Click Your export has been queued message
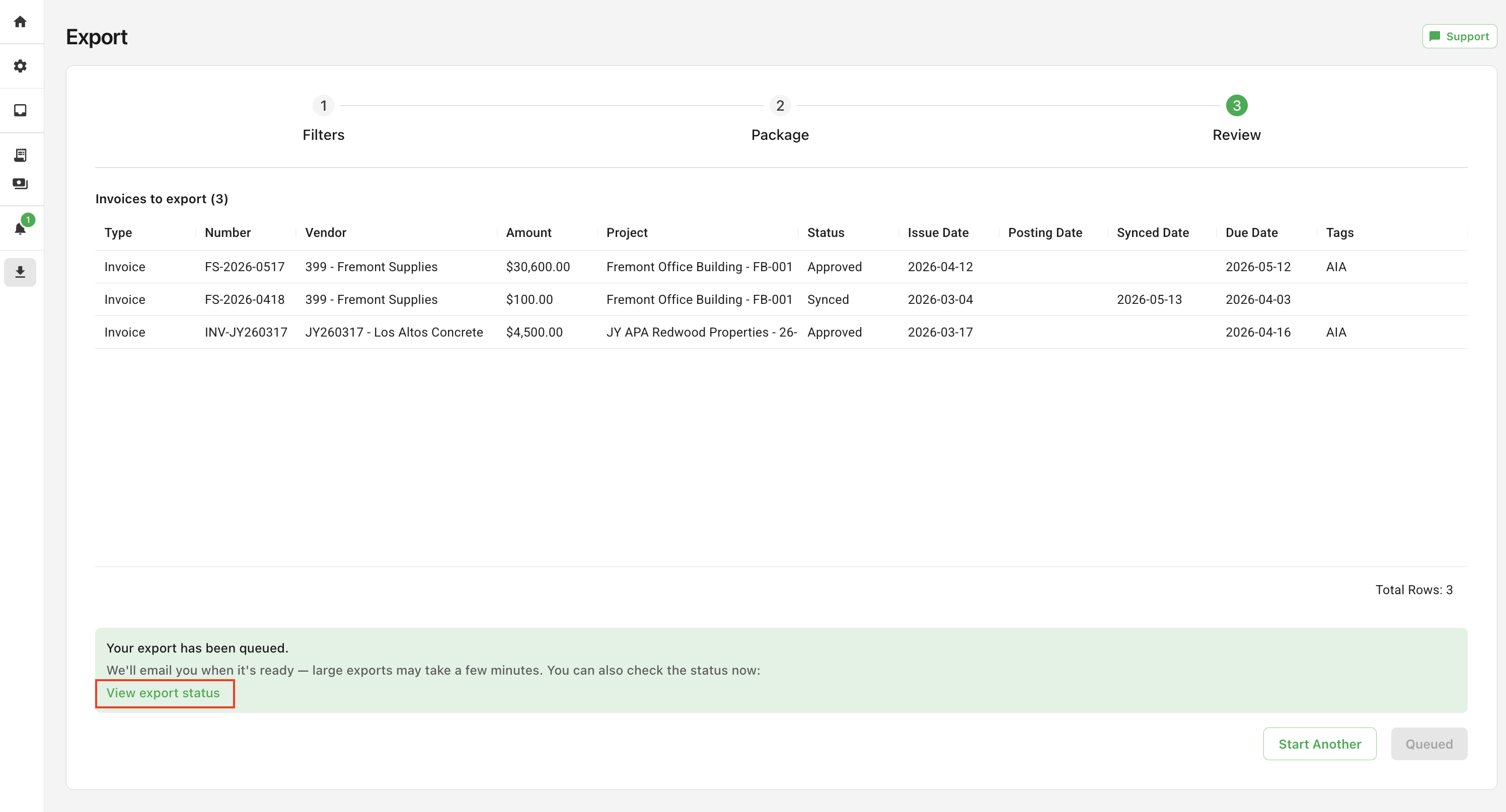1506x812 pixels. point(197,648)
